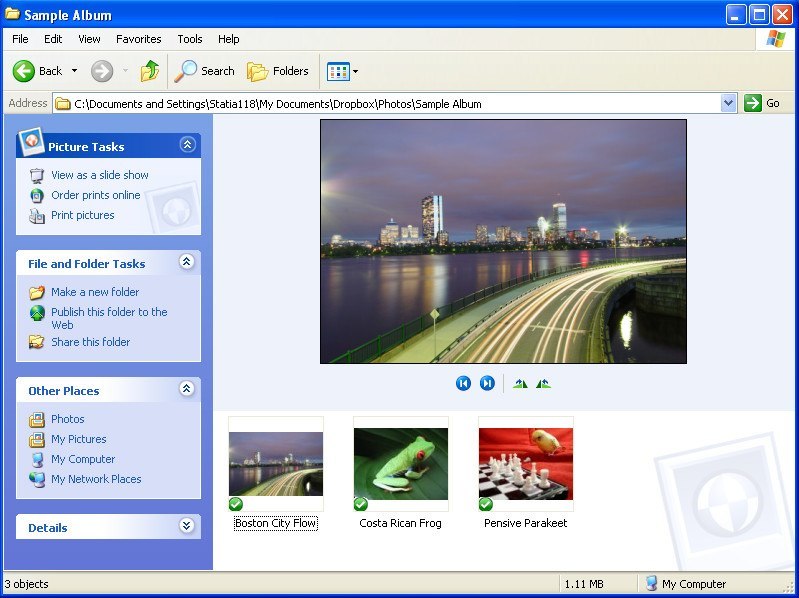799x598 pixels.
Task: Select the Pensive Parakeet thumbnail
Action: (x=525, y=464)
